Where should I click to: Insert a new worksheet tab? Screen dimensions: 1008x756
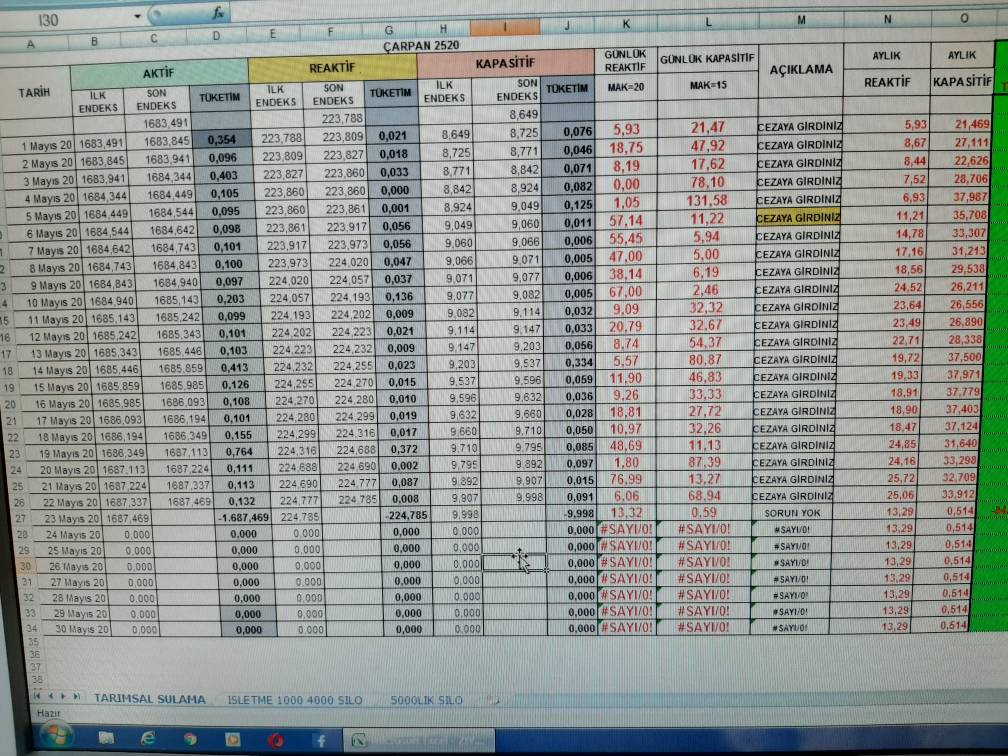click(492, 699)
